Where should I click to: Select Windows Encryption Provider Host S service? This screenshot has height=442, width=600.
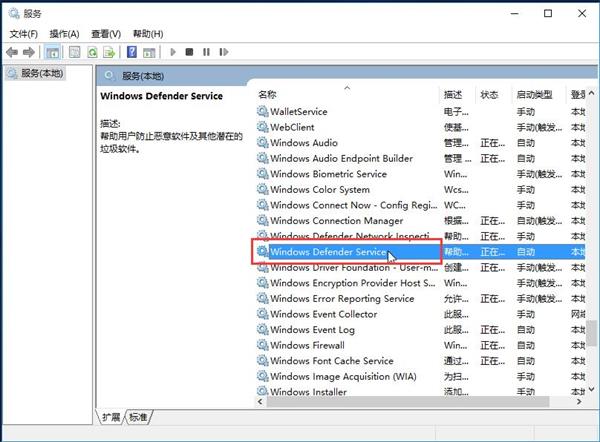(x=352, y=283)
